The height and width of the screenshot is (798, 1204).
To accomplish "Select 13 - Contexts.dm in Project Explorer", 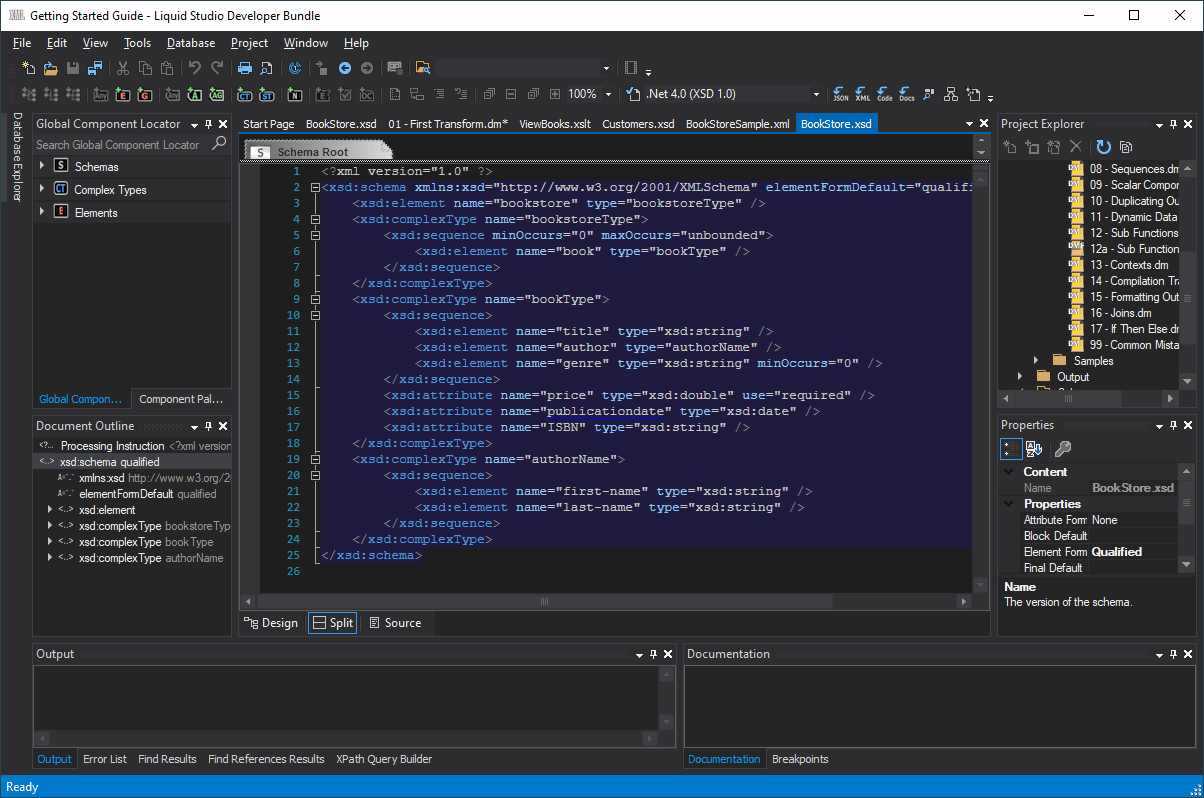I will pos(1129,265).
